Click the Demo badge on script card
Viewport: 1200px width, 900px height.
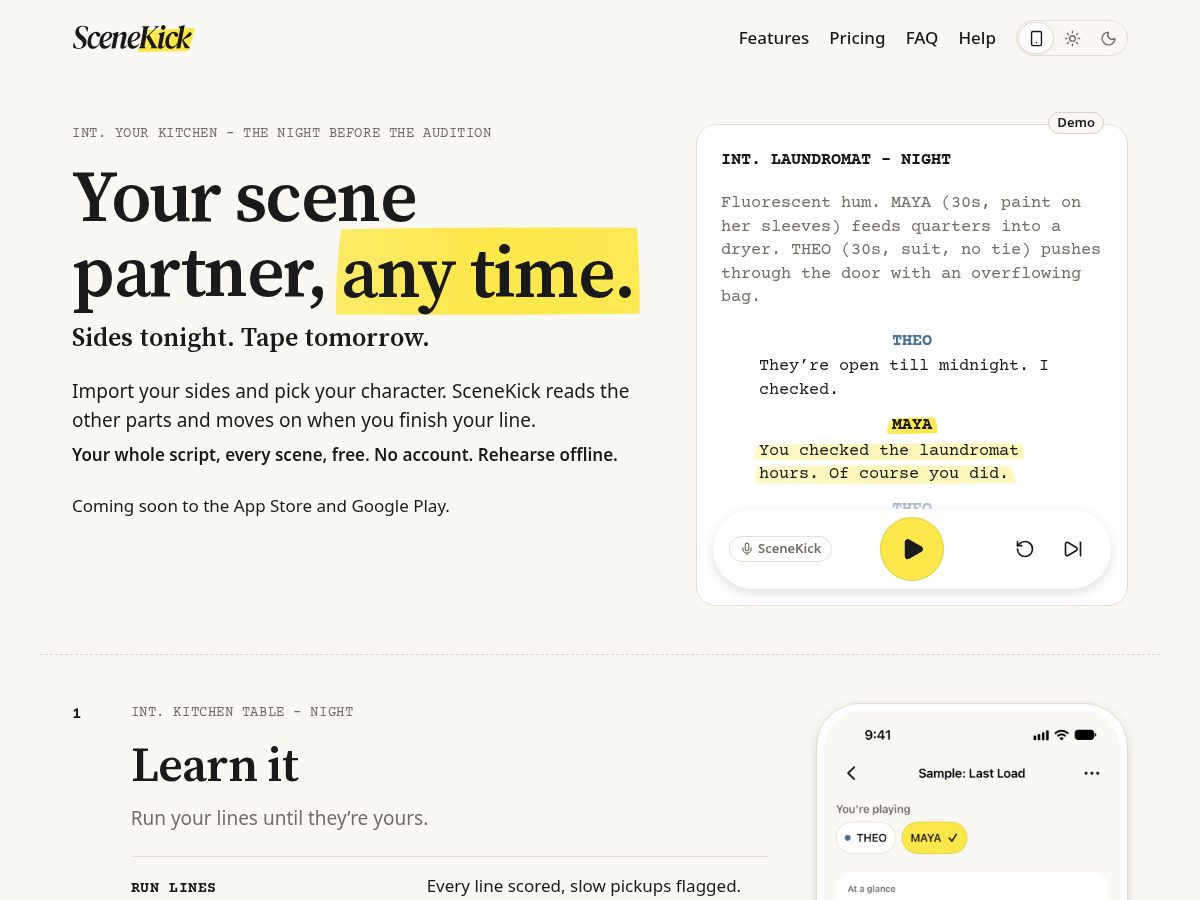click(x=1076, y=122)
